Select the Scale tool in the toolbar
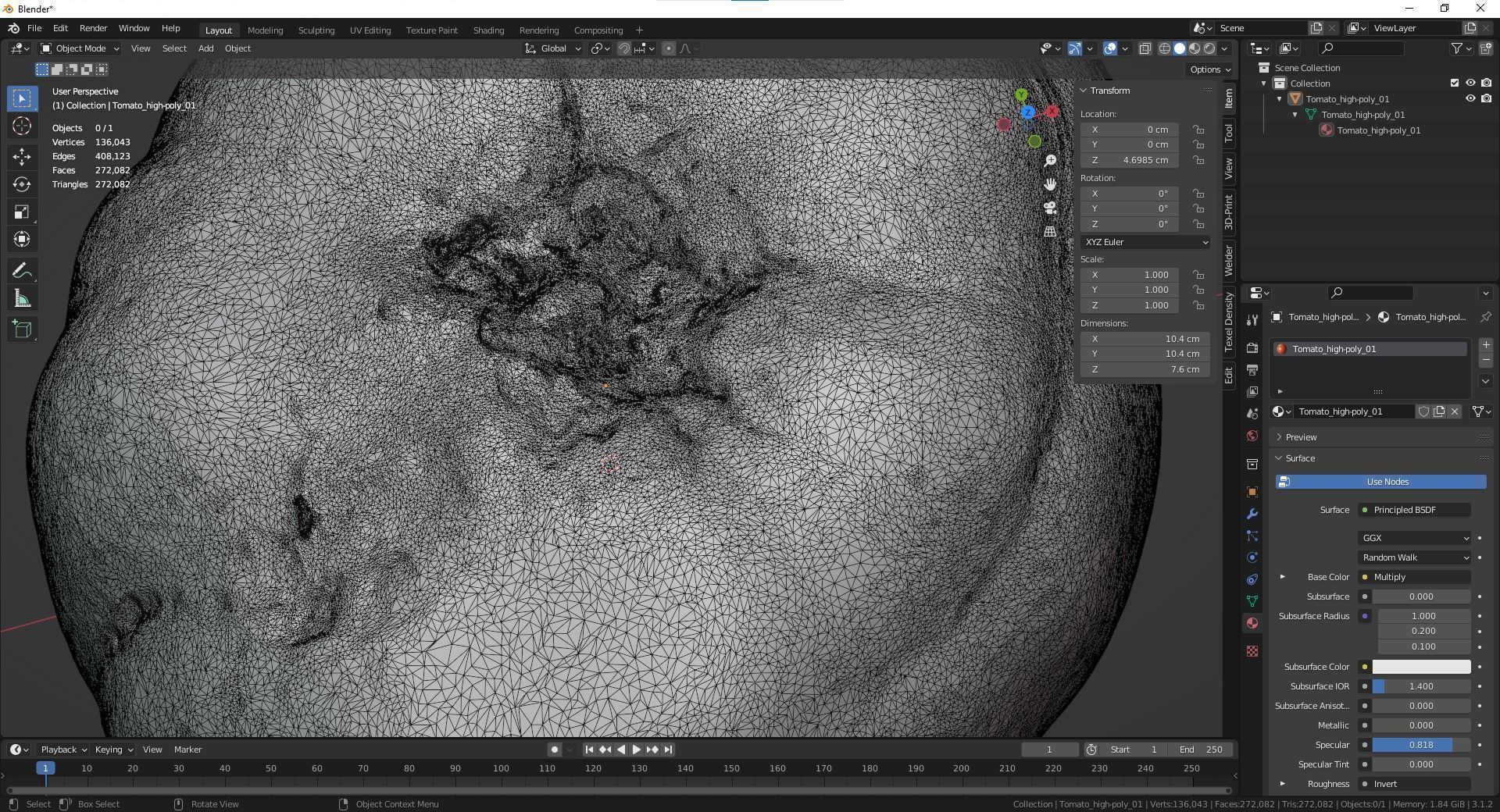The image size is (1500, 812). point(22,212)
